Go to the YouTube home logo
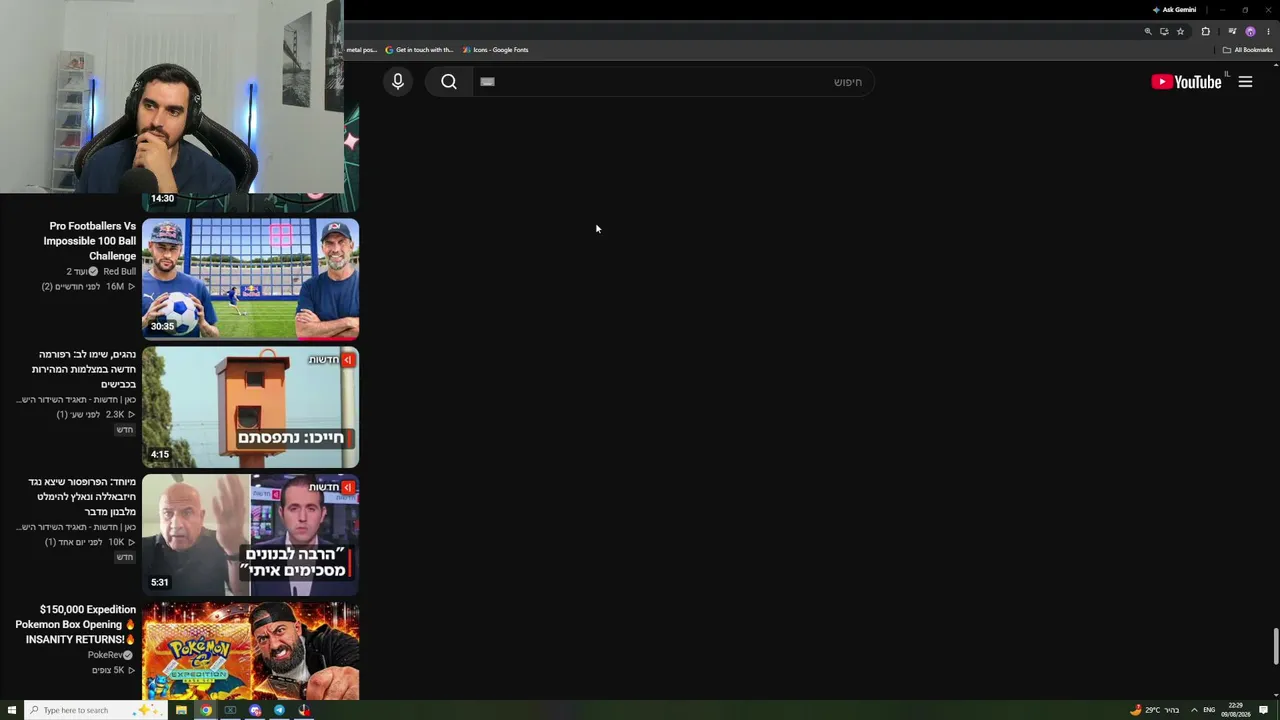The height and width of the screenshot is (720, 1280). (x=1187, y=82)
